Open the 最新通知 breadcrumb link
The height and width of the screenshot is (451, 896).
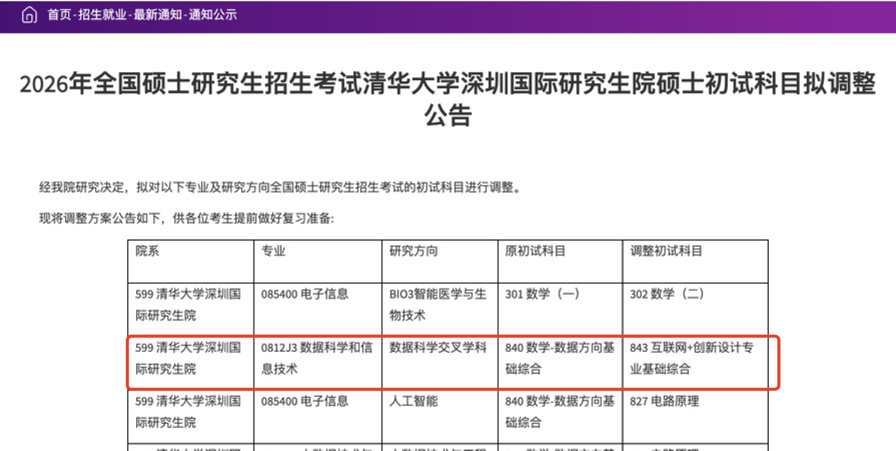[157, 15]
